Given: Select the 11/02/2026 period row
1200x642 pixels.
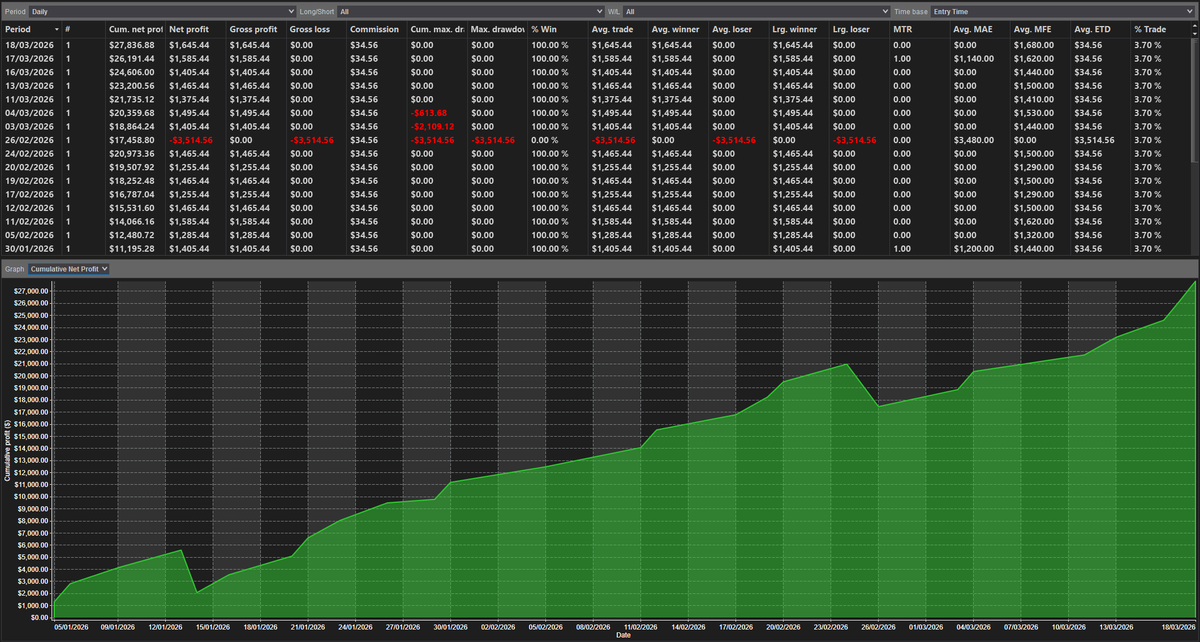Looking at the screenshot, I should click(x=596, y=221).
